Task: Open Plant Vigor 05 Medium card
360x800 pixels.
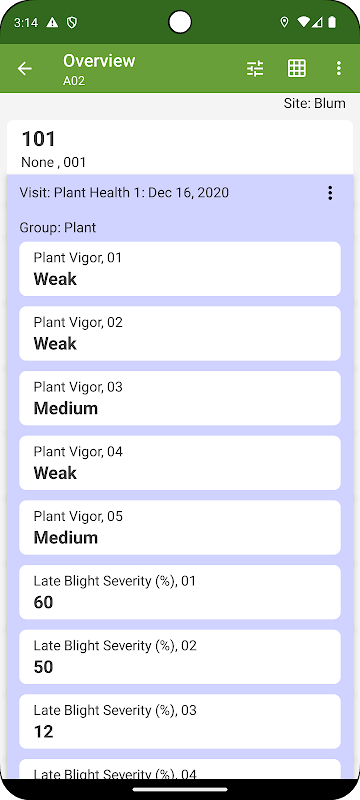Action: click(180, 528)
